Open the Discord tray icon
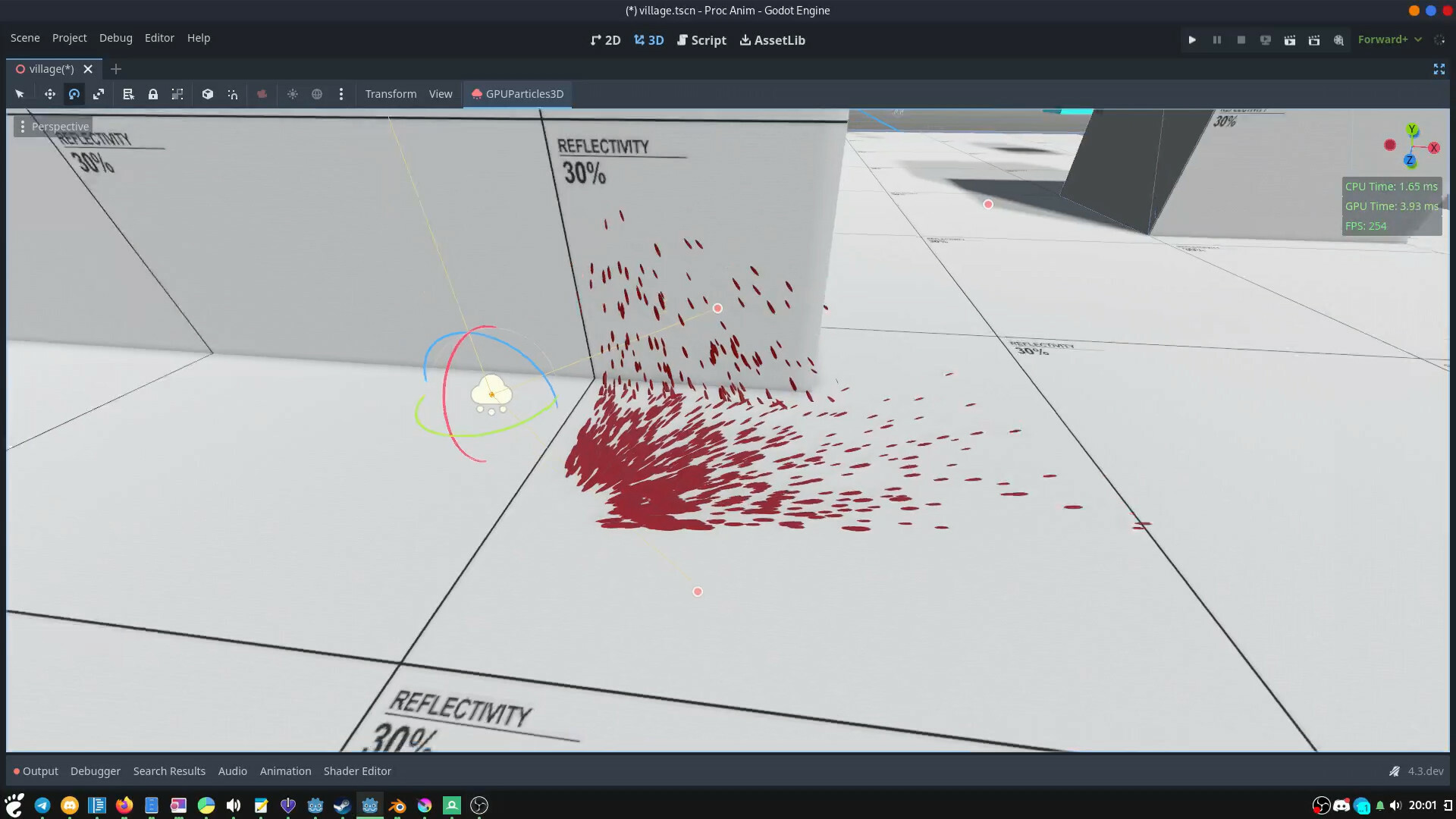The image size is (1456, 819). (1341, 805)
